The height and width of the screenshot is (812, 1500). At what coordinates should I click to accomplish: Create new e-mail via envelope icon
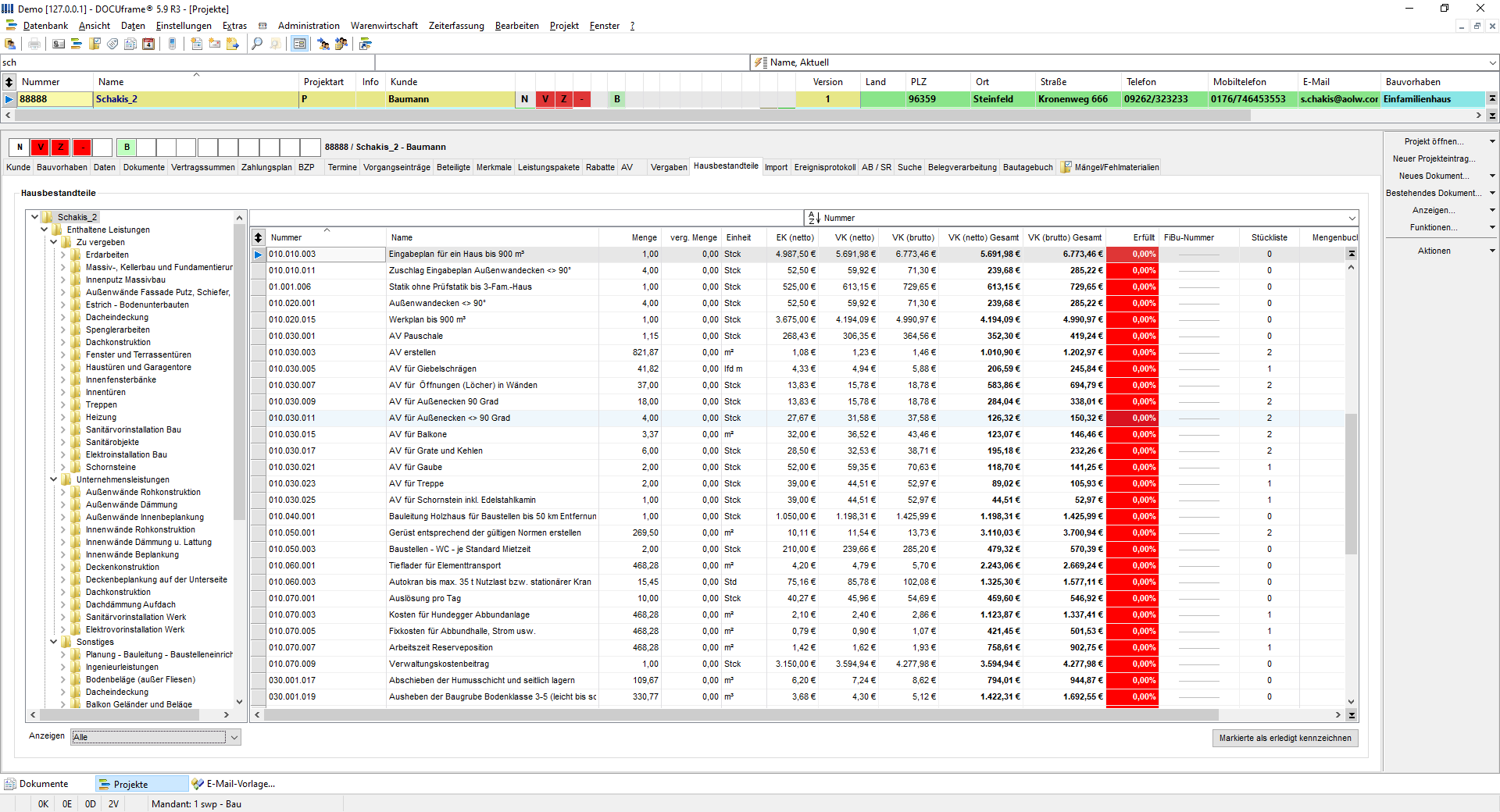[x=215, y=44]
